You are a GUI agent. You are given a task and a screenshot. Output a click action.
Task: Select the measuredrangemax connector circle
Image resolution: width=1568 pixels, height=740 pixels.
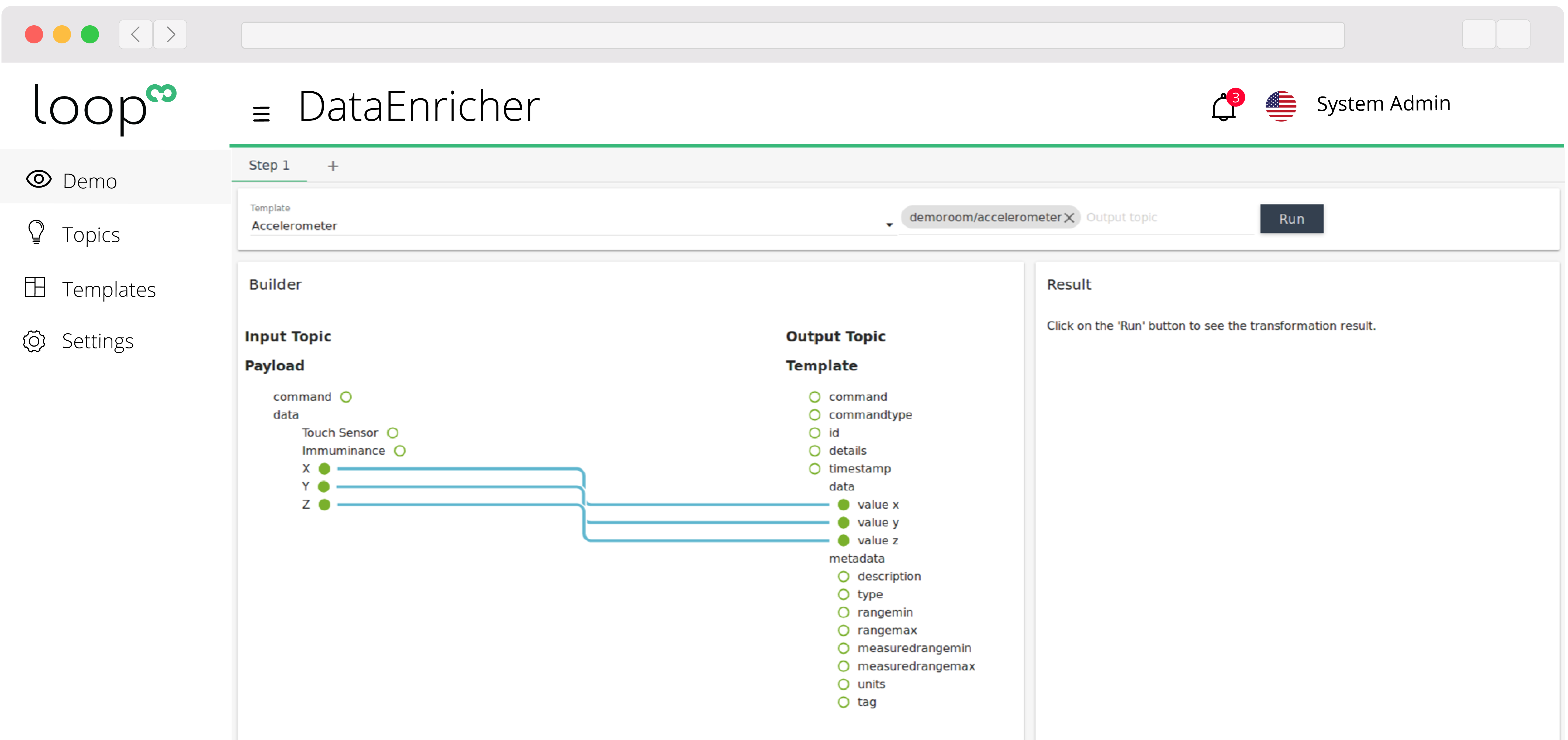[844, 666]
